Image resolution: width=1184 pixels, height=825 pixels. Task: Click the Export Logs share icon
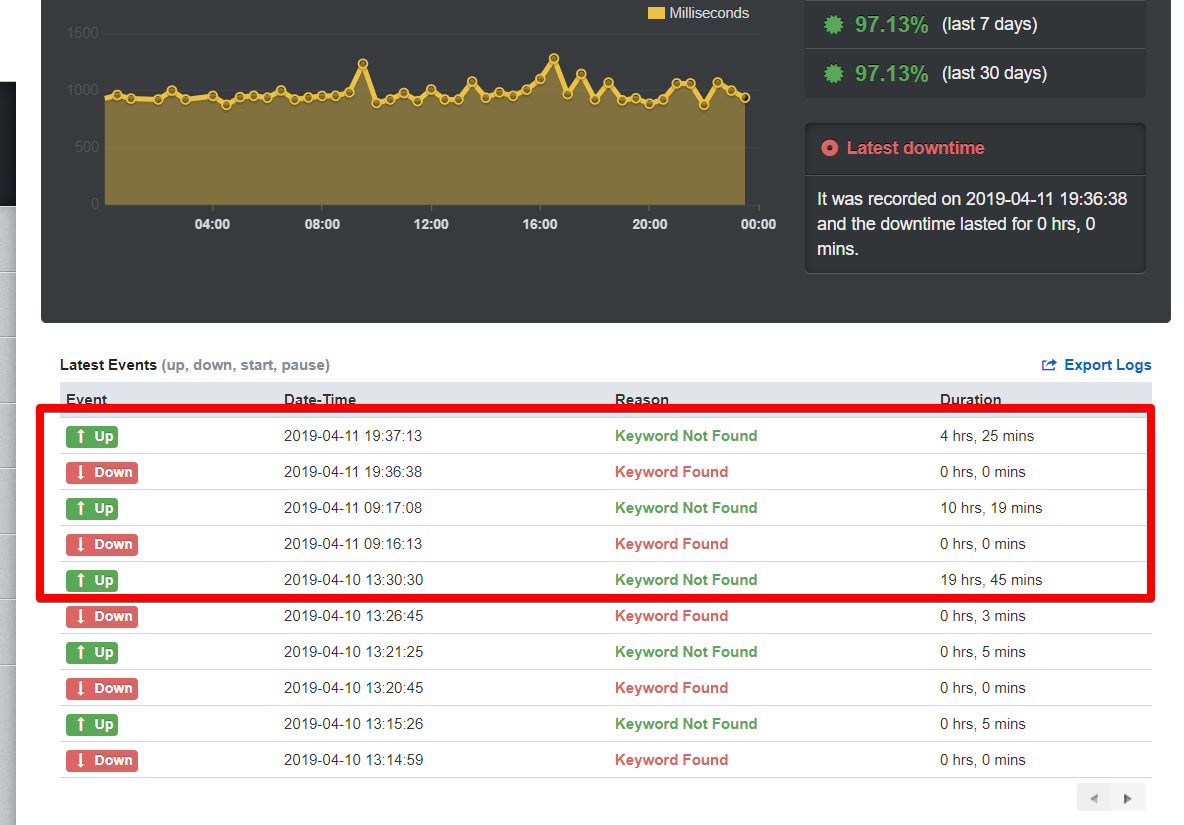(x=1049, y=365)
